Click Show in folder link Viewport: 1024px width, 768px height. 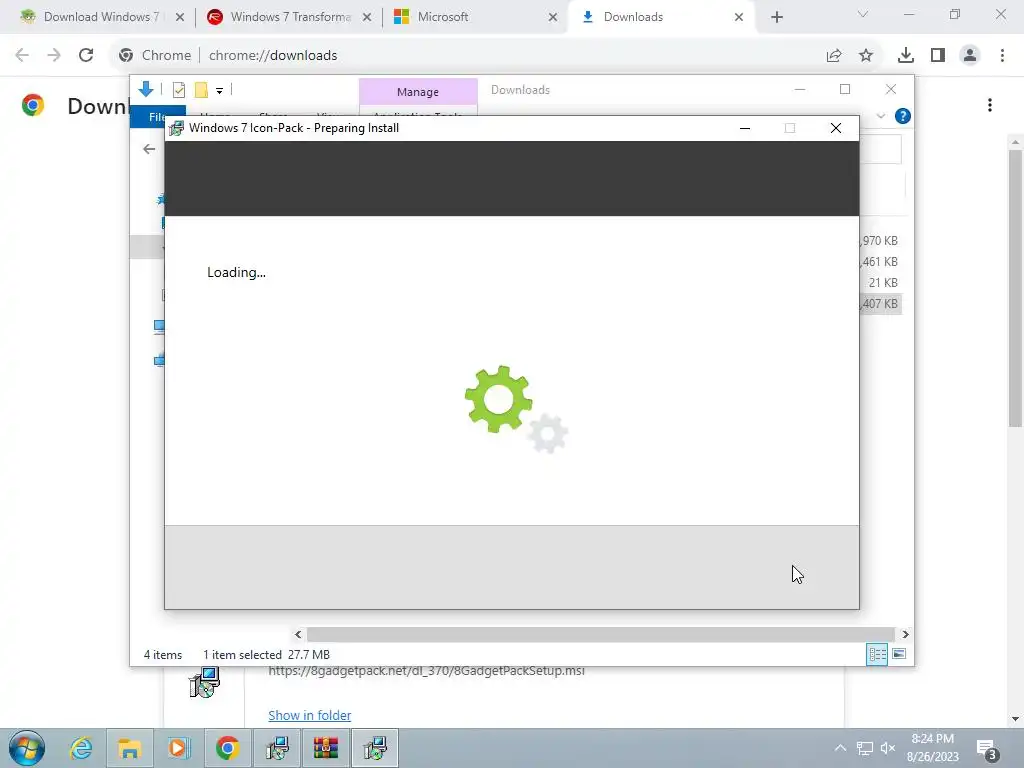point(310,715)
